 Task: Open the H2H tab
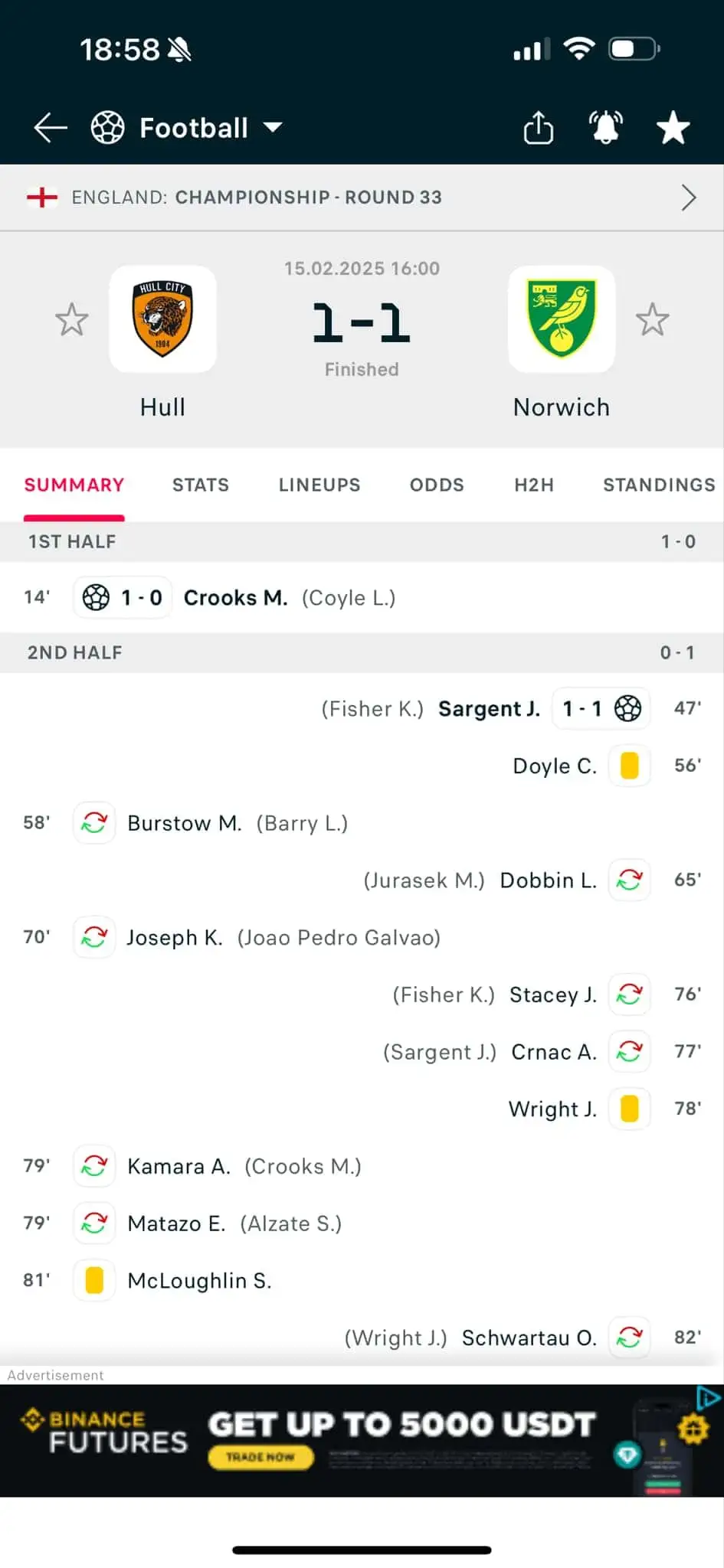pos(534,485)
